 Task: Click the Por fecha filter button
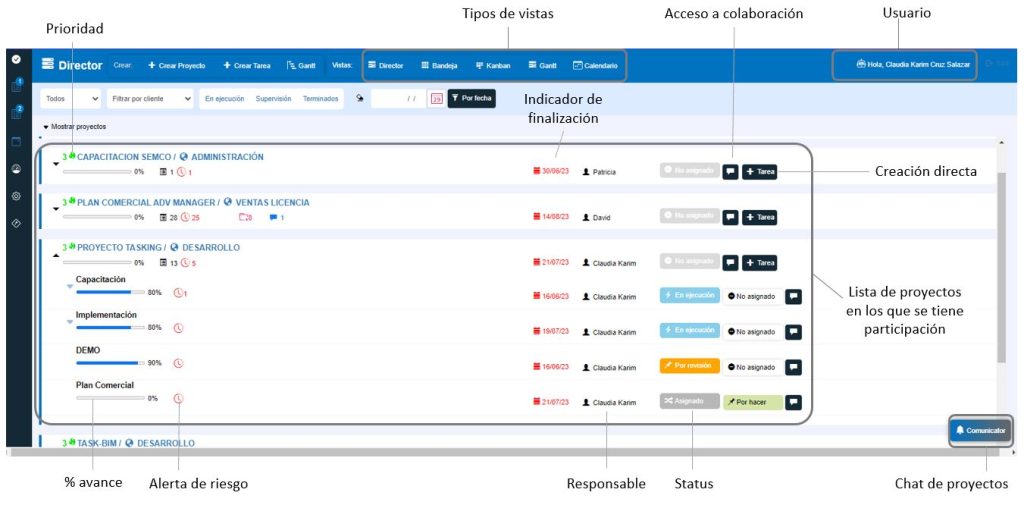[x=471, y=99]
